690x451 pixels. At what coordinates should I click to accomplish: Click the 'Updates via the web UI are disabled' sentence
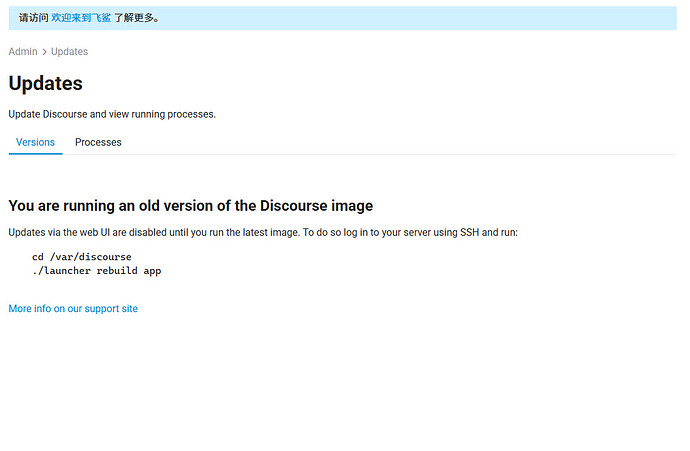263,232
